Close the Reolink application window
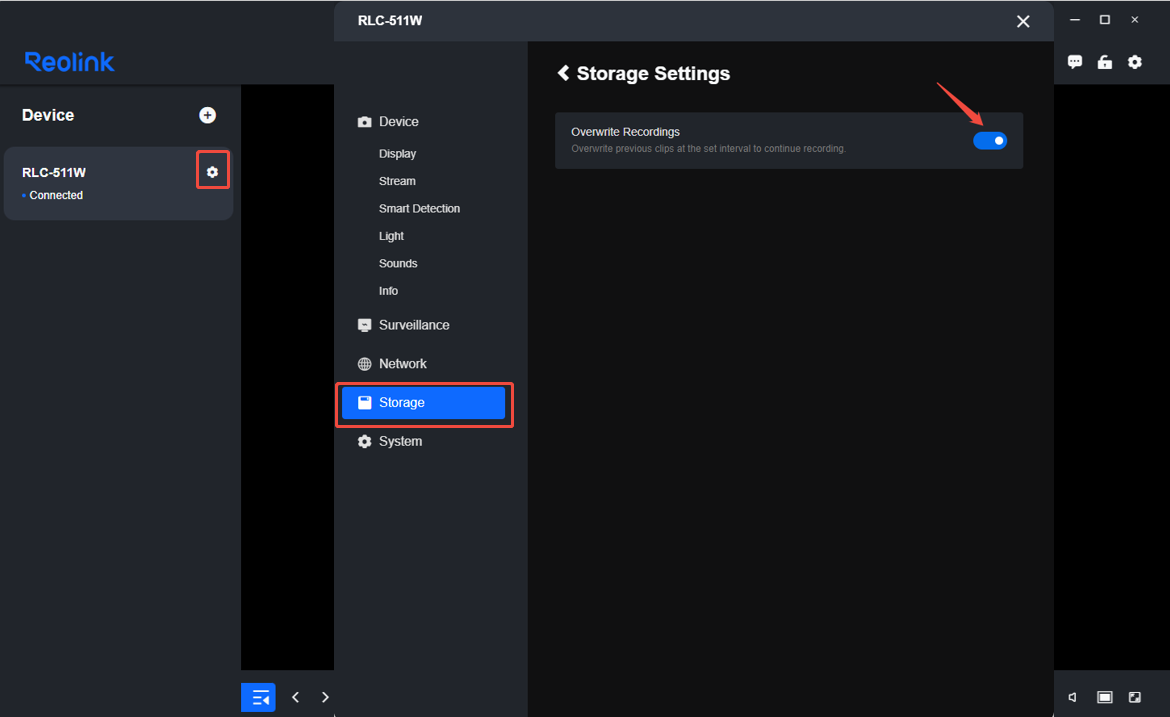This screenshot has width=1170, height=717. coord(1134,20)
